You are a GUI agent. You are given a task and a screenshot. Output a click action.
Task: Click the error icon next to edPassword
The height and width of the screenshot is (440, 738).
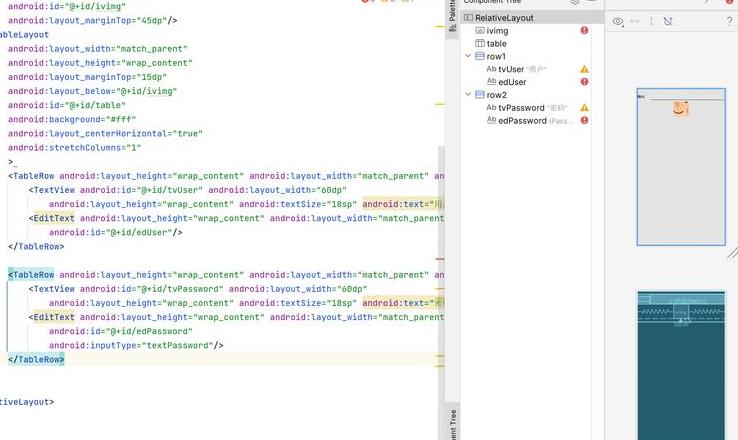[584, 120]
